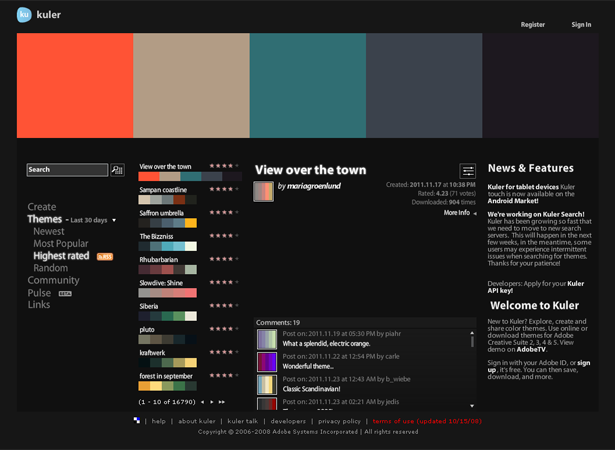Click the Kuler logo icon
This screenshot has height=450, width=615.
click(x=24, y=14)
